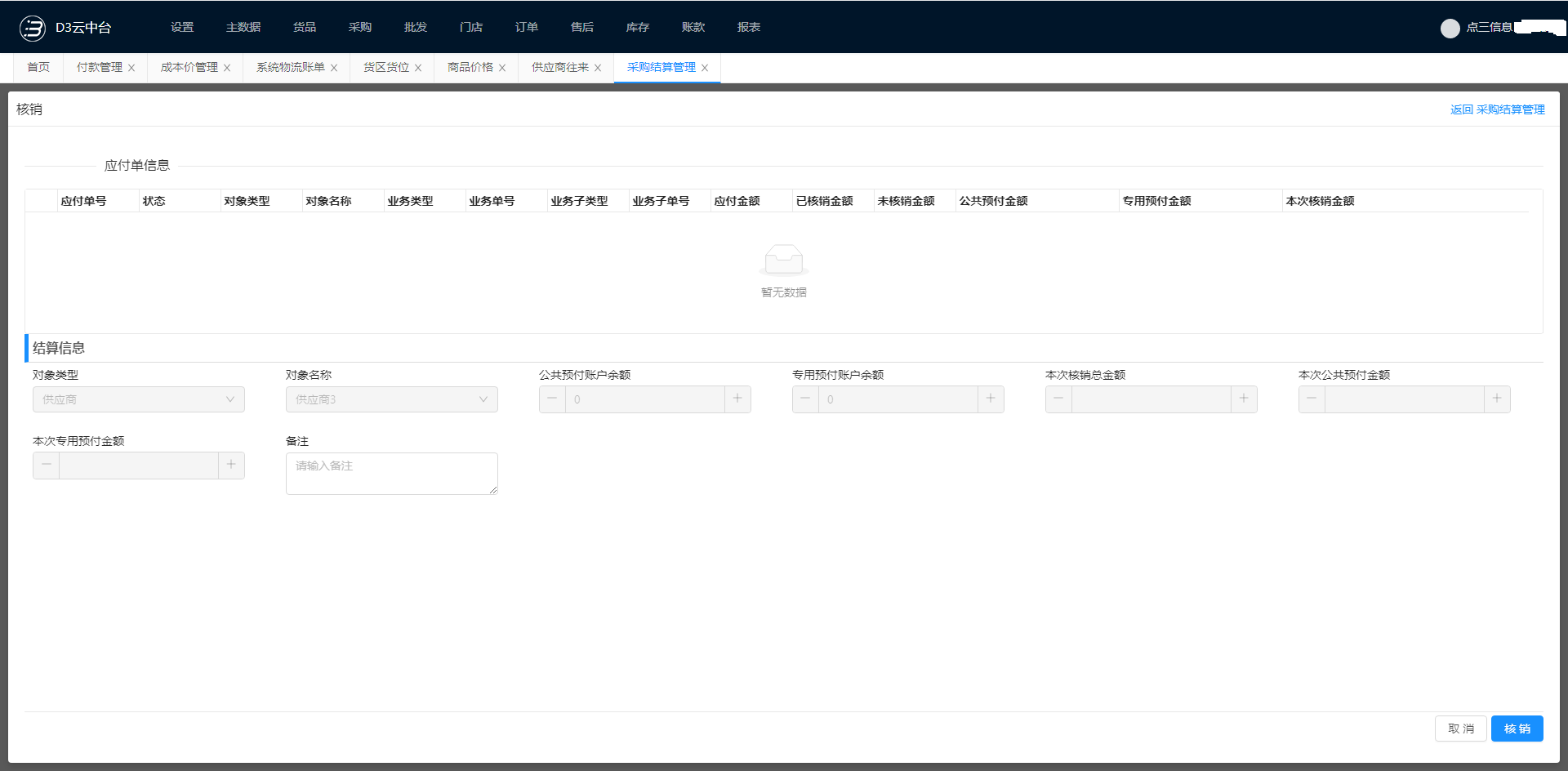Switch to the 系统物流账单 tab

pos(291,67)
